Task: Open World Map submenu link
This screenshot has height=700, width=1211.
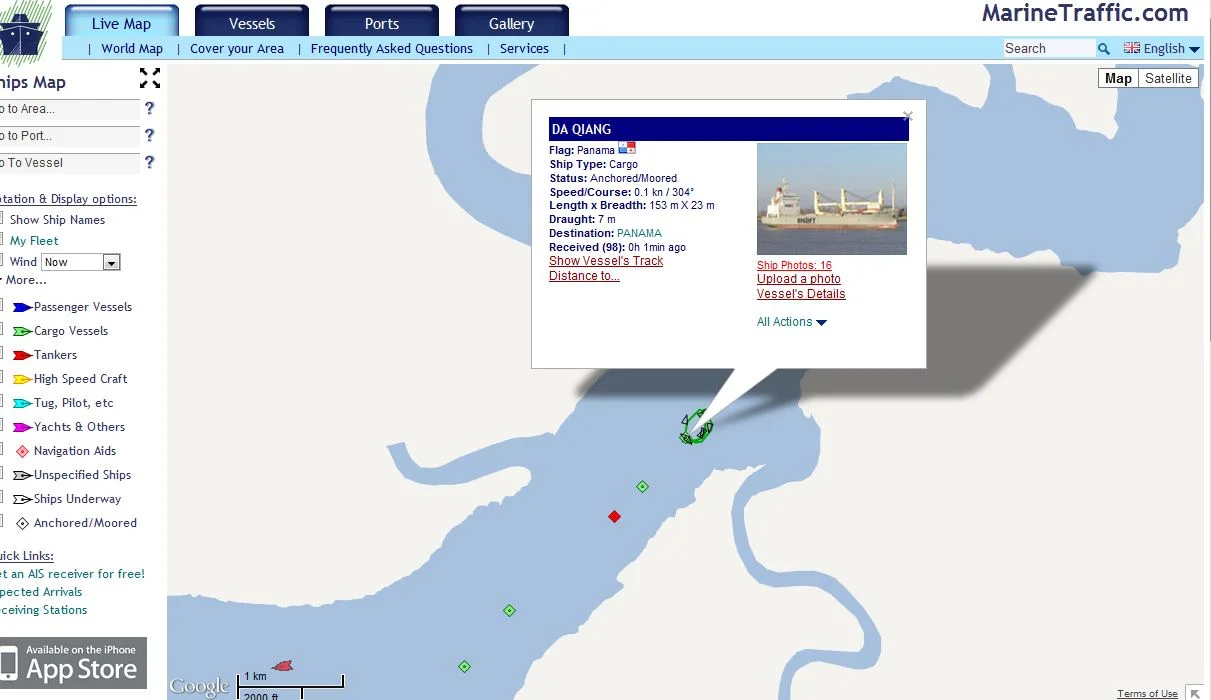Action: (132, 48)
